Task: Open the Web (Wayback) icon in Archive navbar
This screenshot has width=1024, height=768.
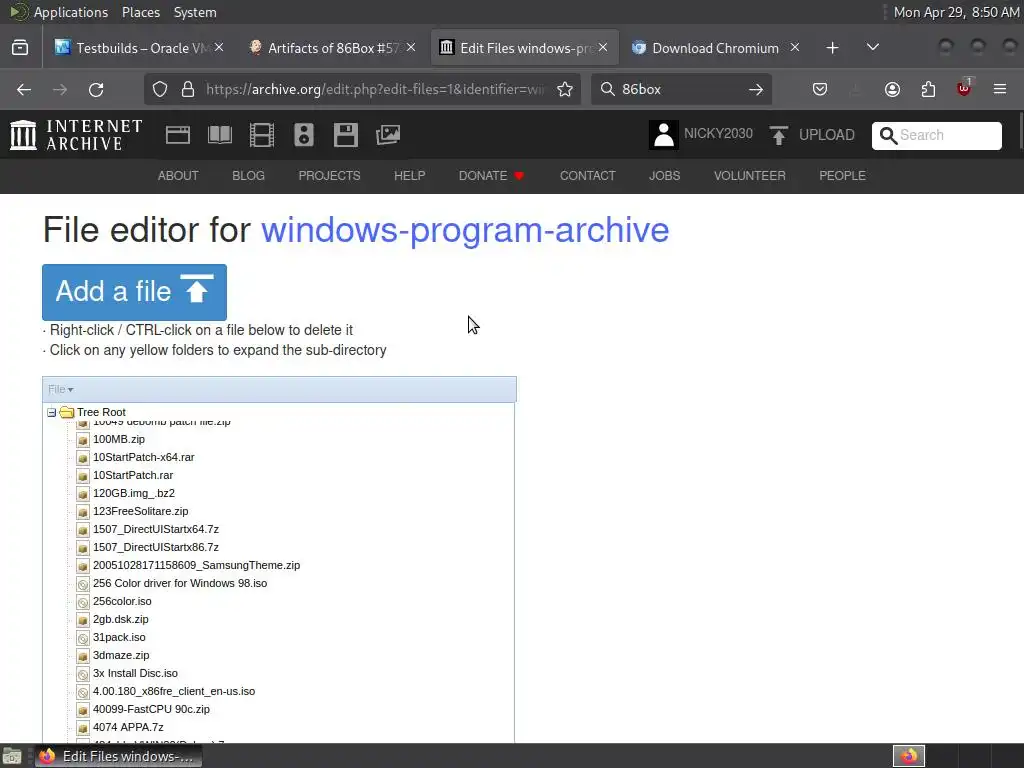Action: pos(178,135)
